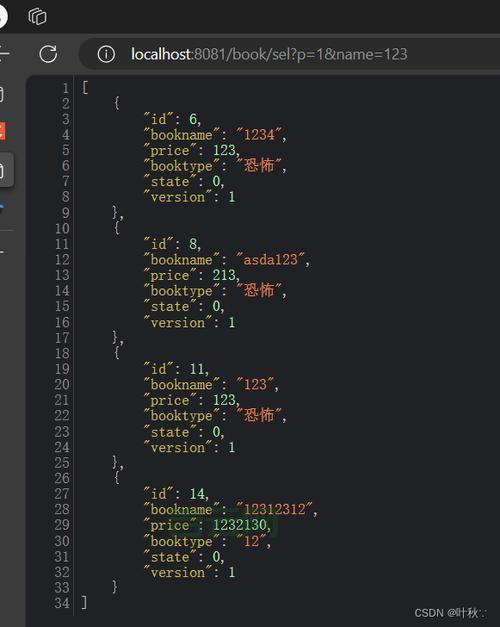Select bookname value "12312312"
Image resolution: width=500 pixels, height=627 pixels.
(275, 509)
